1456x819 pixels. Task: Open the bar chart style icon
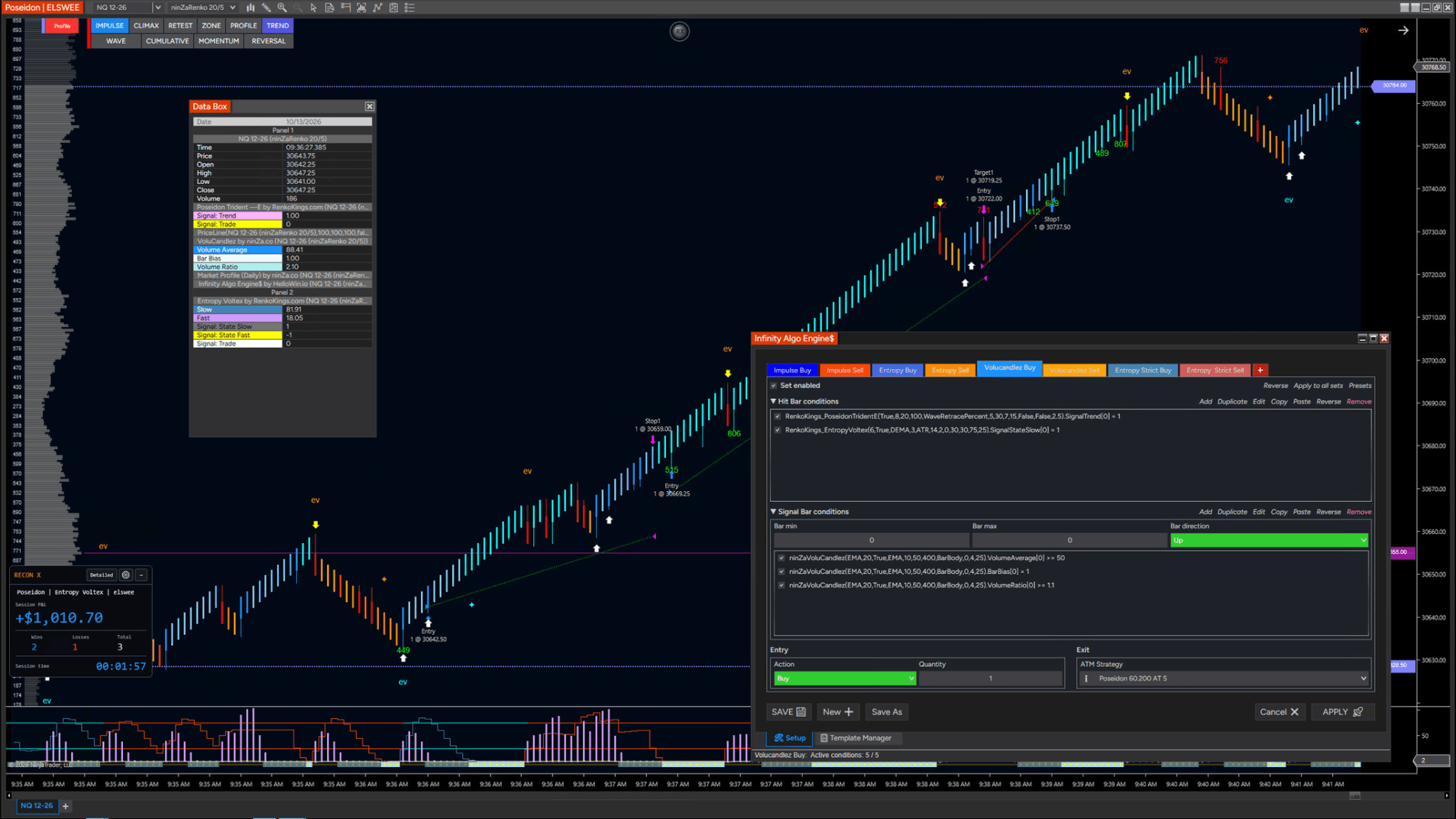click(x=251, y=8)
